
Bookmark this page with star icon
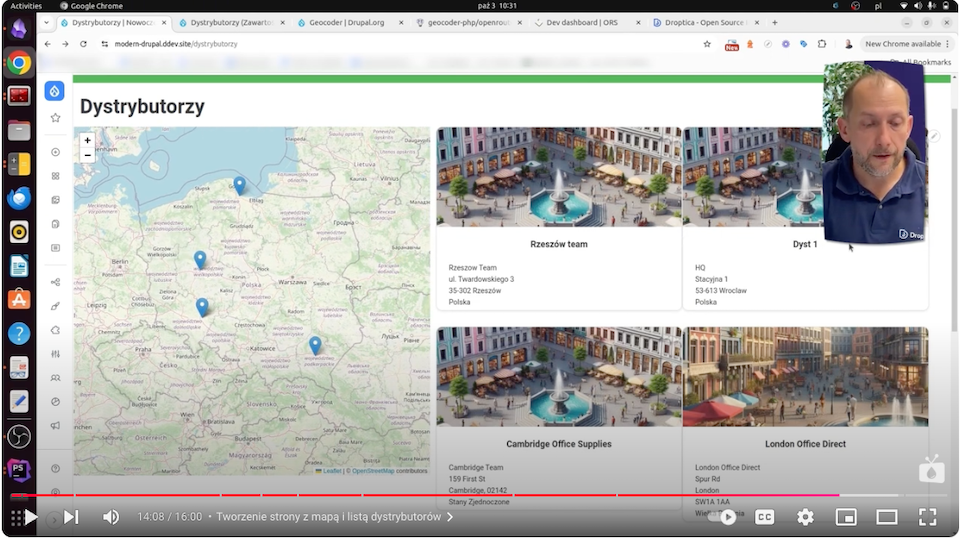707,44
